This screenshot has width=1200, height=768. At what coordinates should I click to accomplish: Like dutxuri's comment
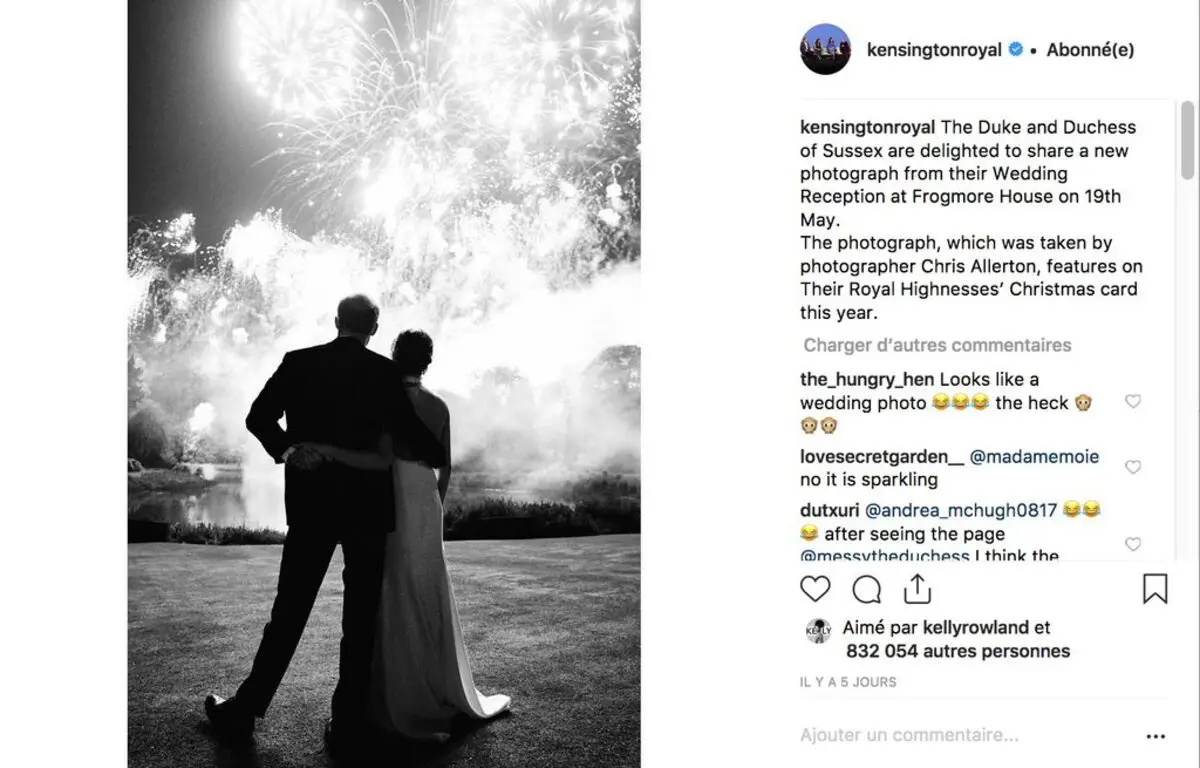[1133, 544]
